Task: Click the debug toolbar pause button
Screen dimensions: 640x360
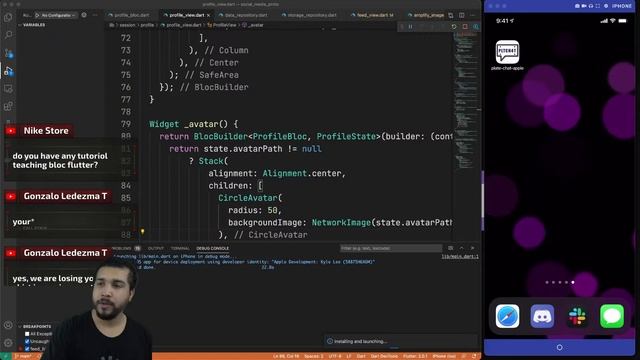Action: tap(411, 27)
